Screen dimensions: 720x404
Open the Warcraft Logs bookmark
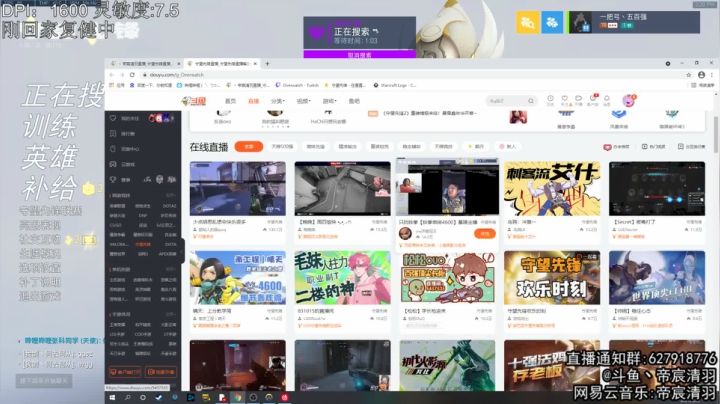[395, 85]
